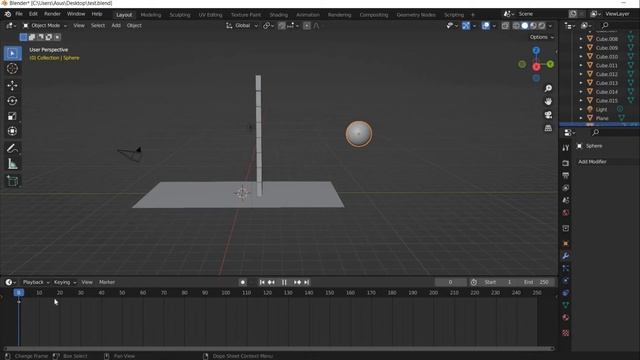Toggle snapping magnet in viewport header

tap(282, 26)
